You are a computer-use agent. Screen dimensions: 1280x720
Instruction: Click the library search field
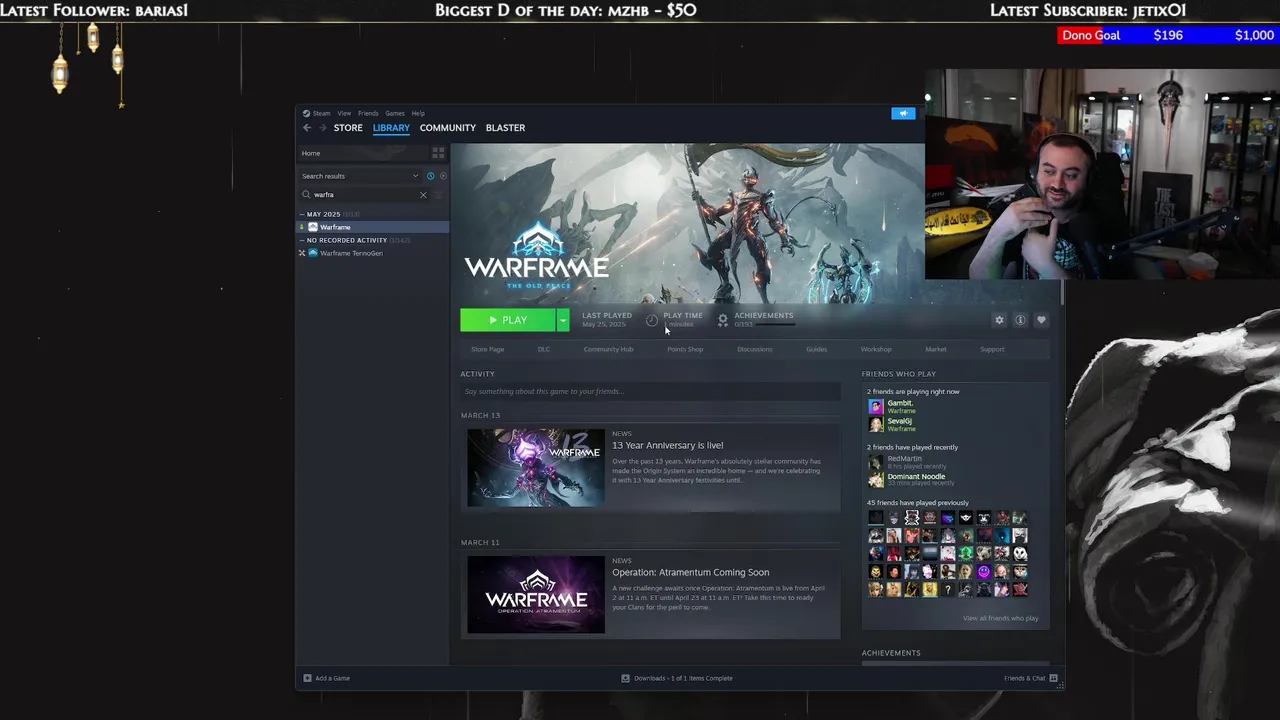pyautogui.click(x=365, y=195)
